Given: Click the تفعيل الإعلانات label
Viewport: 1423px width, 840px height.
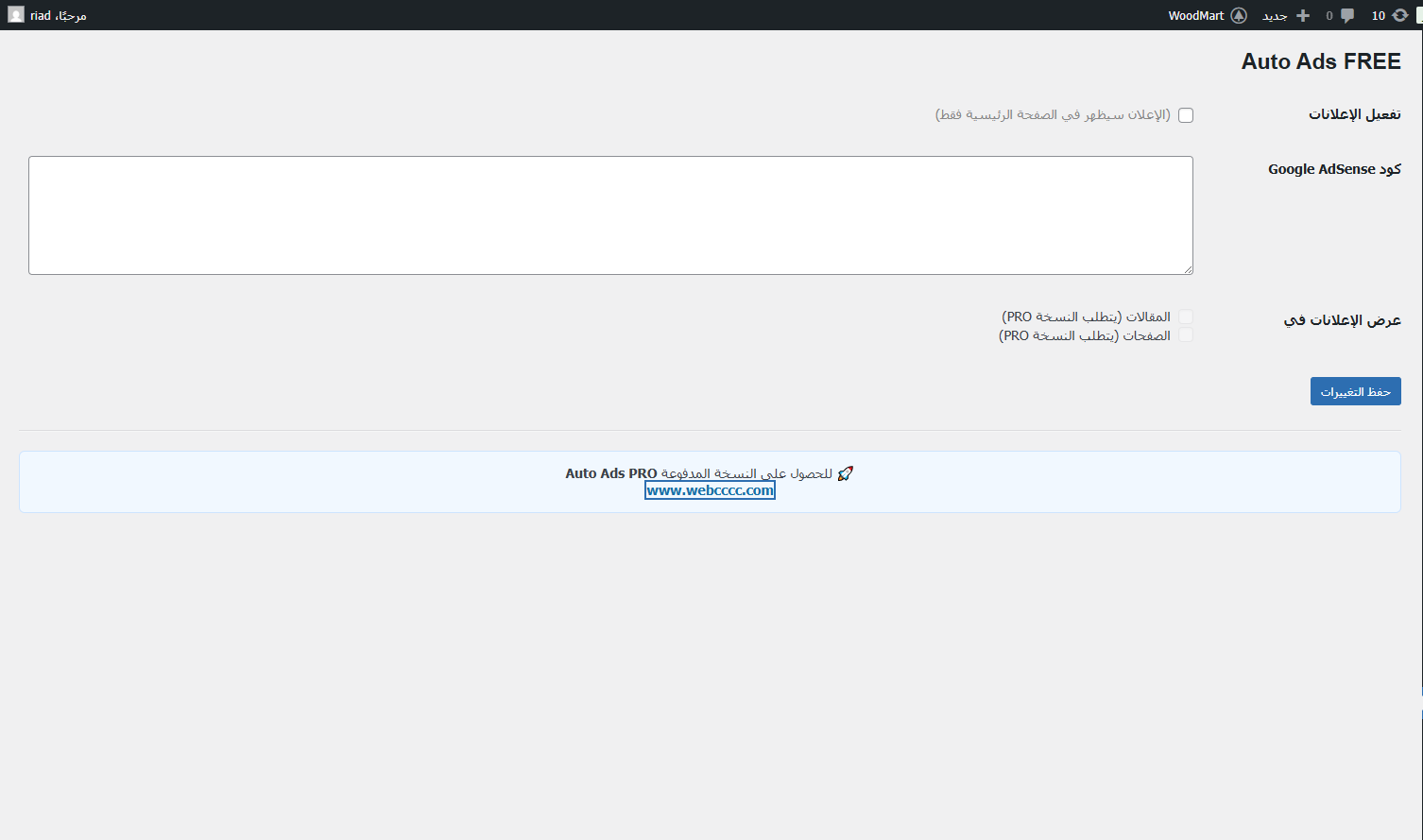Looking at the screenshot, I should click(1354, 114).
